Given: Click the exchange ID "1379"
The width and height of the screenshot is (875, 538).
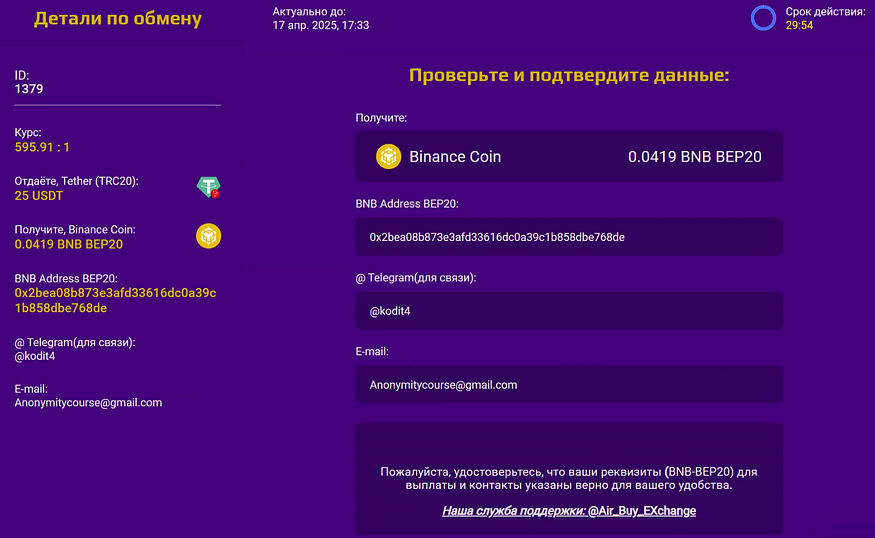Looking at the screenshot, I should pos(29,89).
